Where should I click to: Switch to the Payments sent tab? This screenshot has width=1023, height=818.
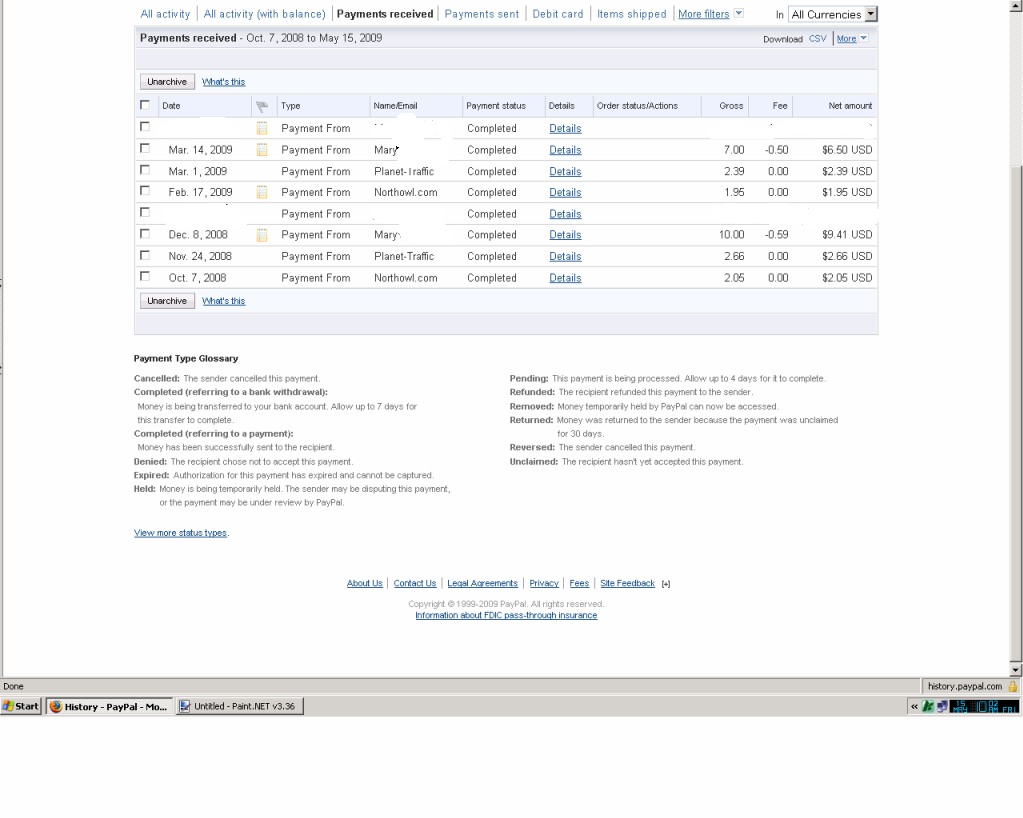coord(481,14)
